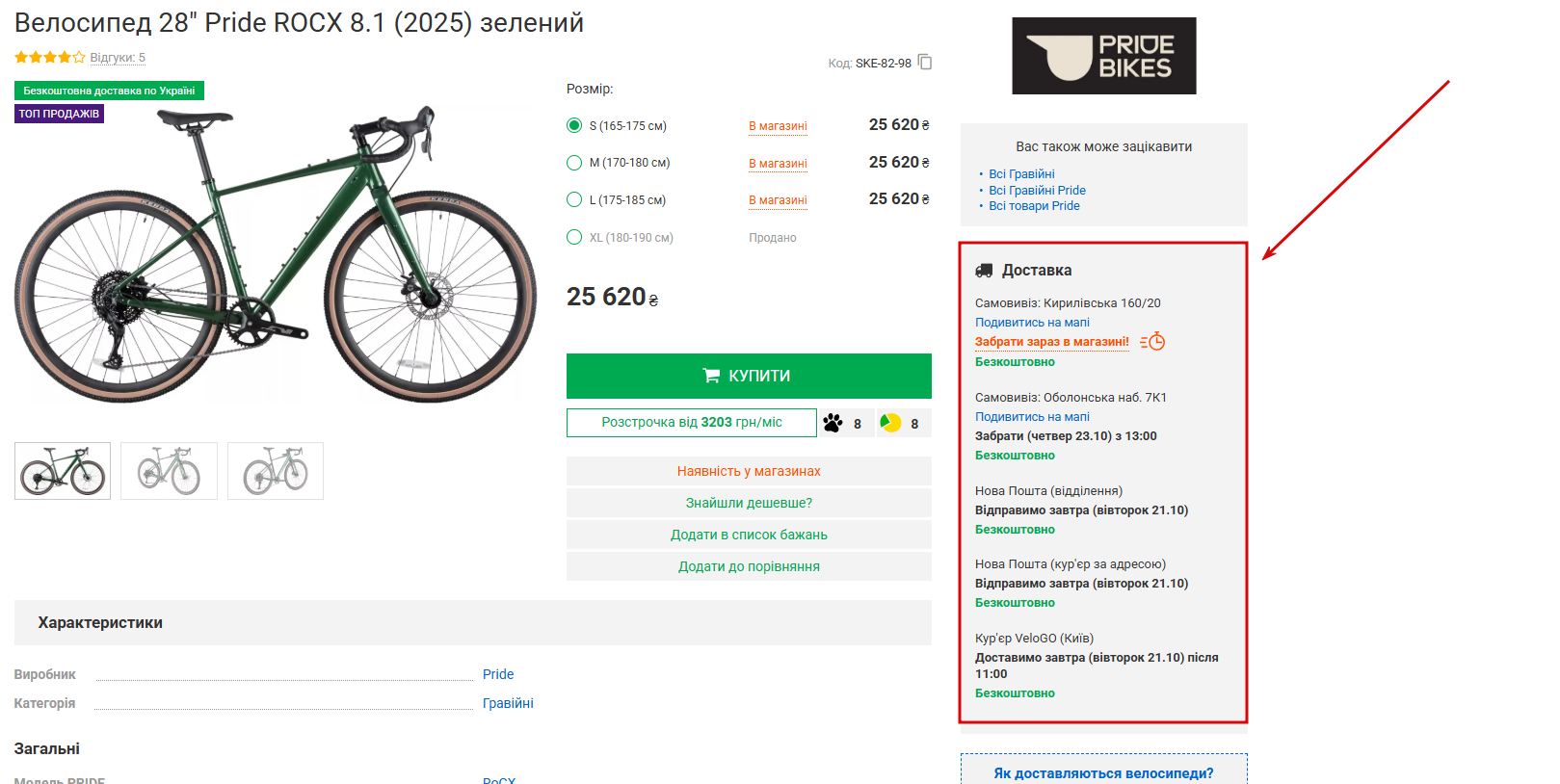Open the Відгуки: 5 reviews link
This screenshot has width=1560, height=784.
[x=118, y=58]
